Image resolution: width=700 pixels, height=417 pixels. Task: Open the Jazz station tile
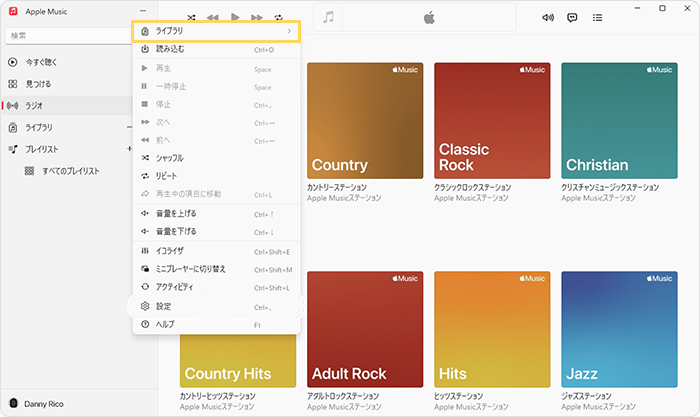pyautogui.click(x=619, y=329)
